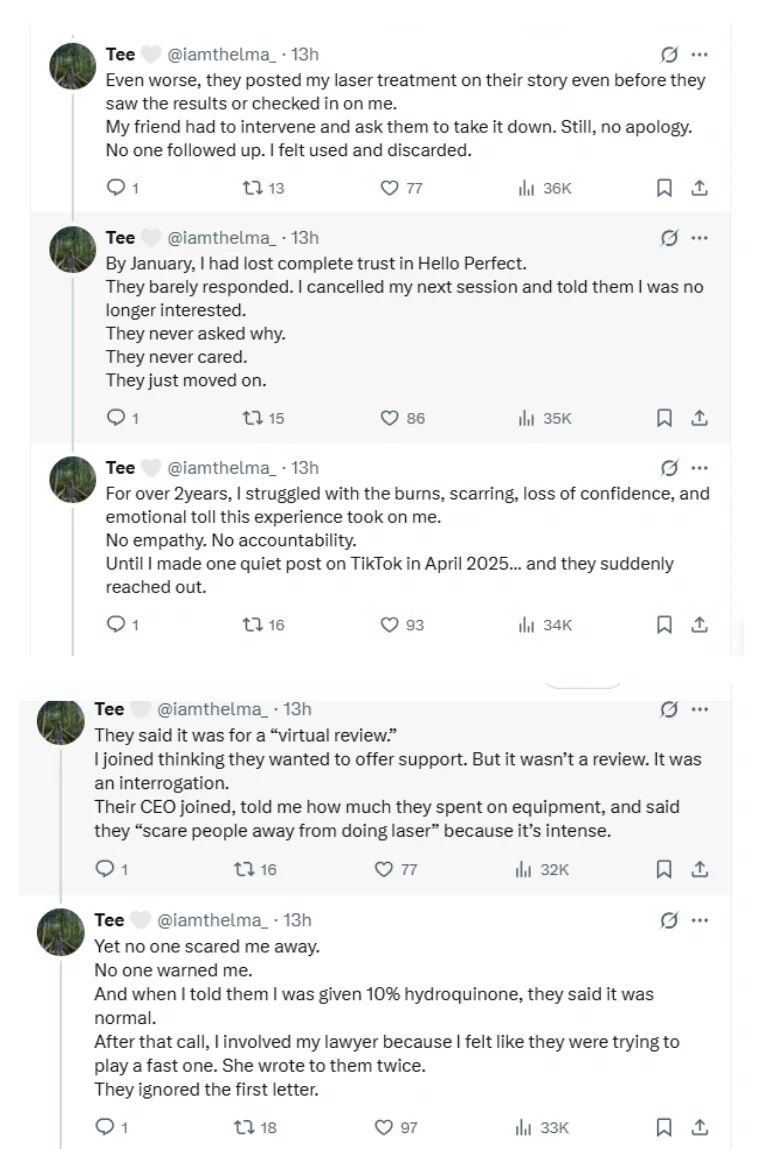Screen dimensions: 757x1149
Task: Bookmark the "virtual review" tweet
Action: (x=664, y=869)
